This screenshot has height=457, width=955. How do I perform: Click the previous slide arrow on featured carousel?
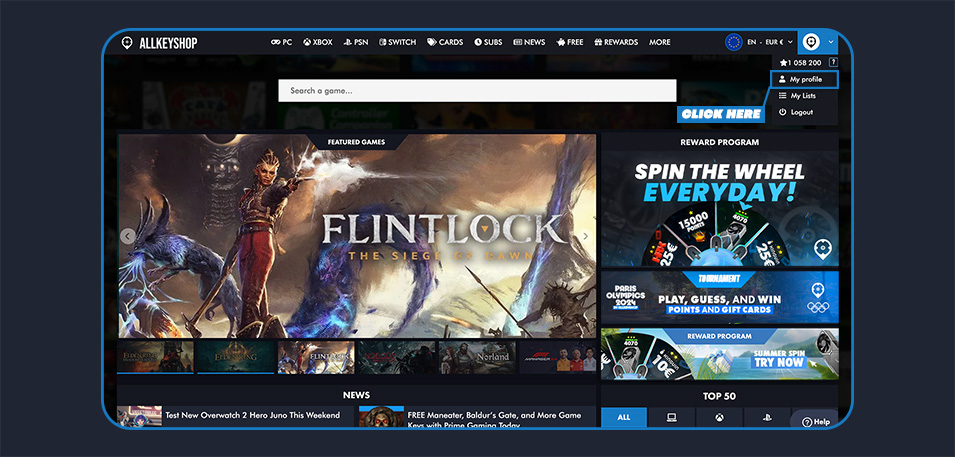click(128, 237)
